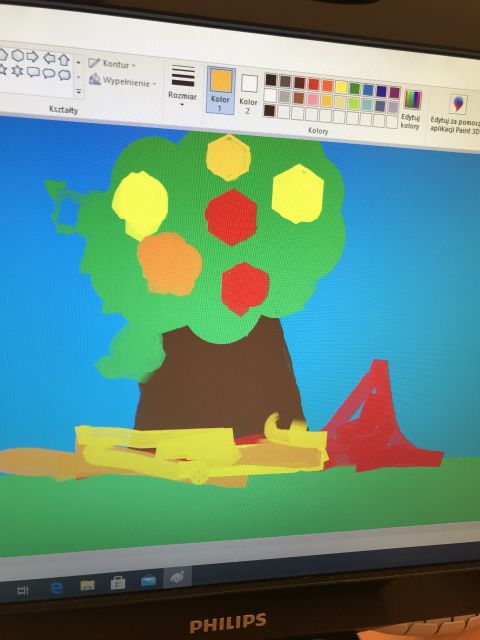Viewport: 480px width, 640px height.
Task: Open Microsoft Edge from the taskbar
Action: [x=56, y=588]
